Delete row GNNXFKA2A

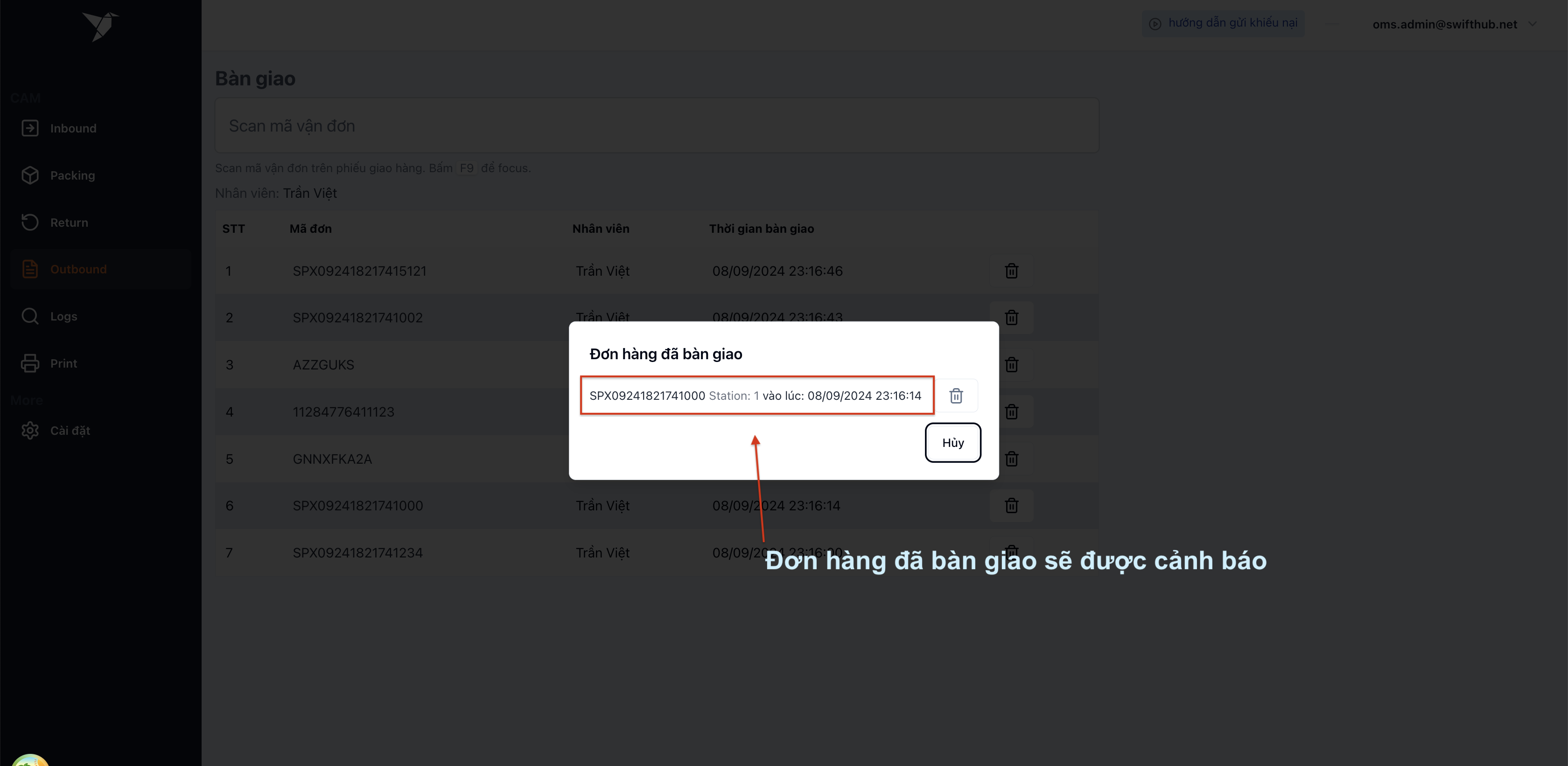click(x=1011, y=459)
